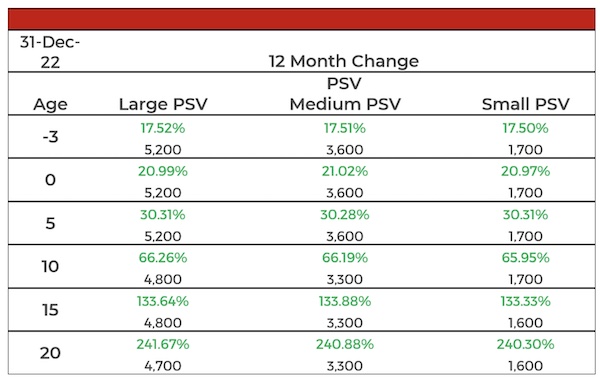The height and width of the screenshot is (381, 600).
Task: Click the 20.97% Small PSV value
Action: click(525, 171)
